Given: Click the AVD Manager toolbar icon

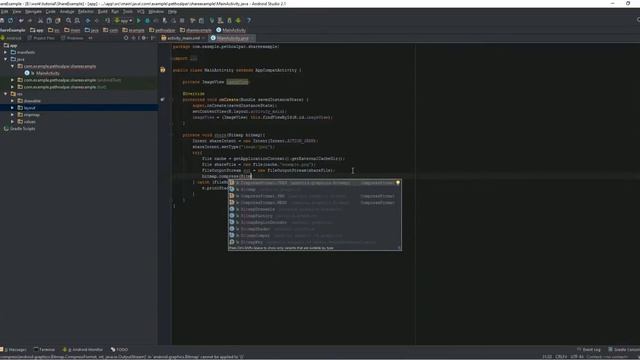Looking at the screenshot, I should pos(220,20).
